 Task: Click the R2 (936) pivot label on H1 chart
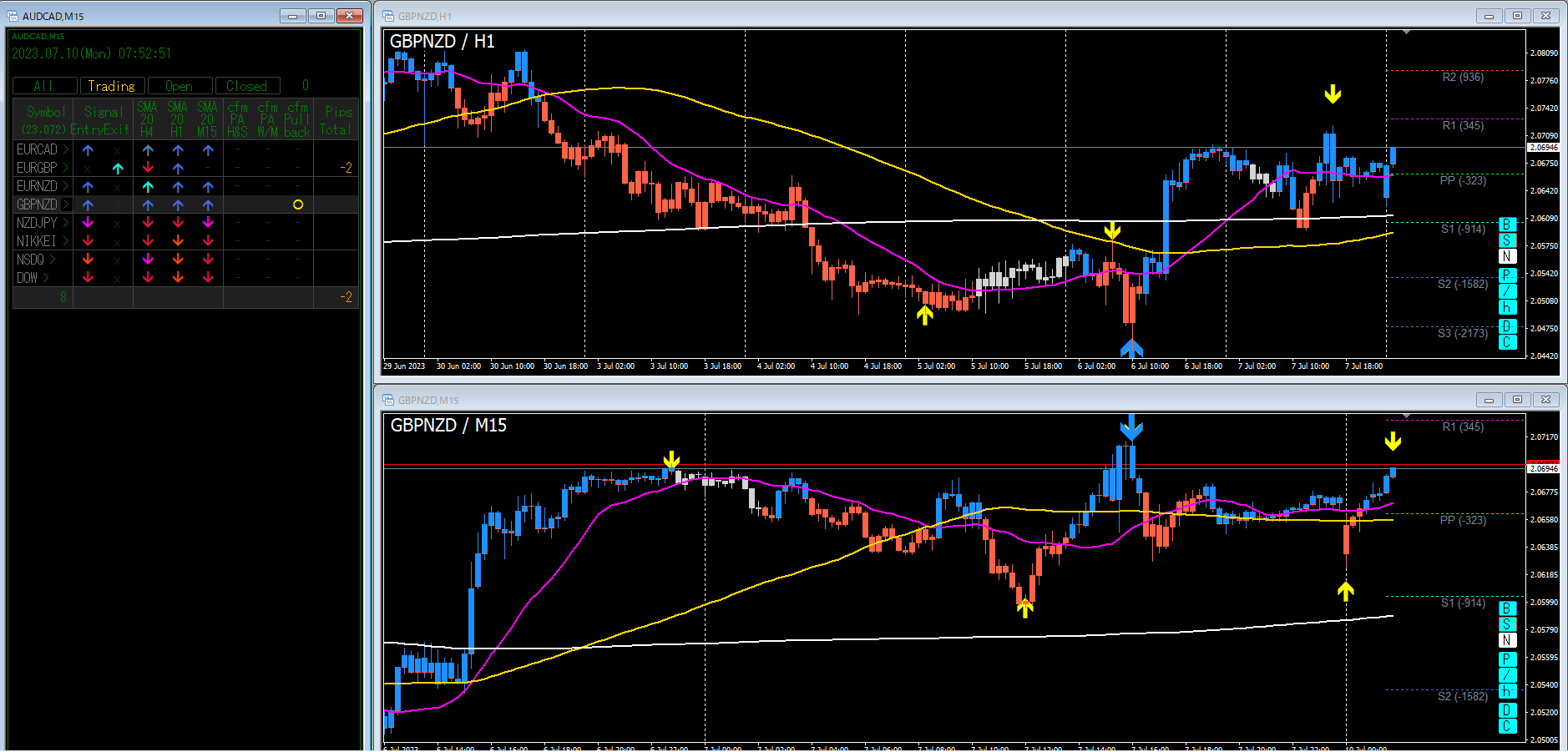[1463, 77]
